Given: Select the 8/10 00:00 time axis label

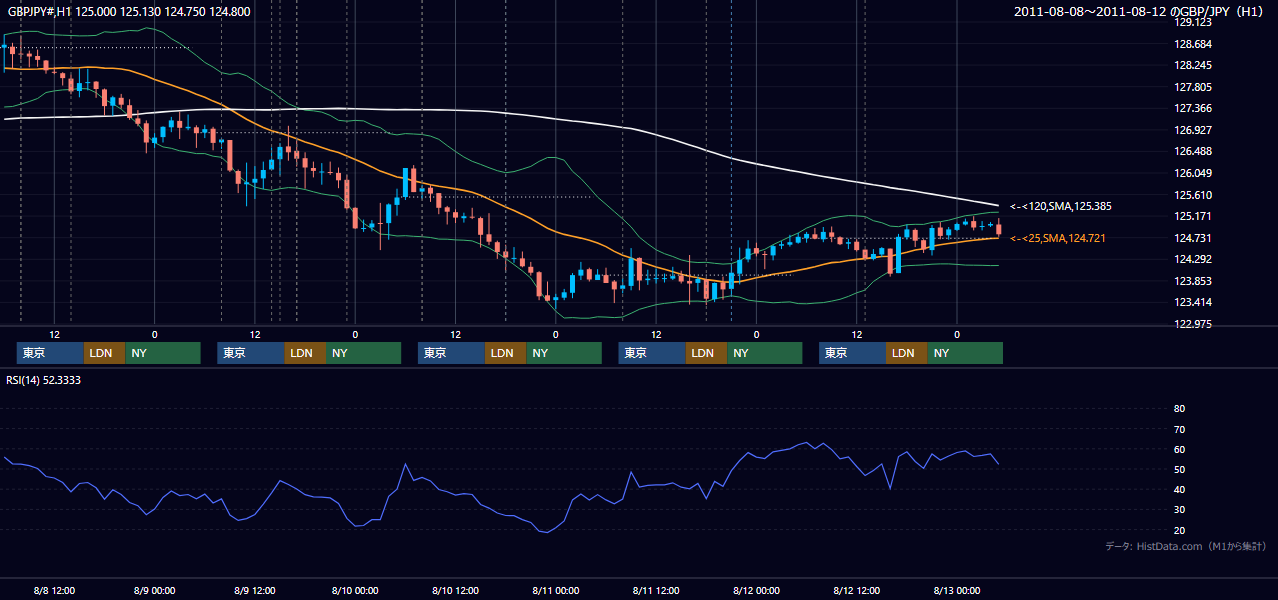Looking at the screenshot, I should tap(355, 590).
